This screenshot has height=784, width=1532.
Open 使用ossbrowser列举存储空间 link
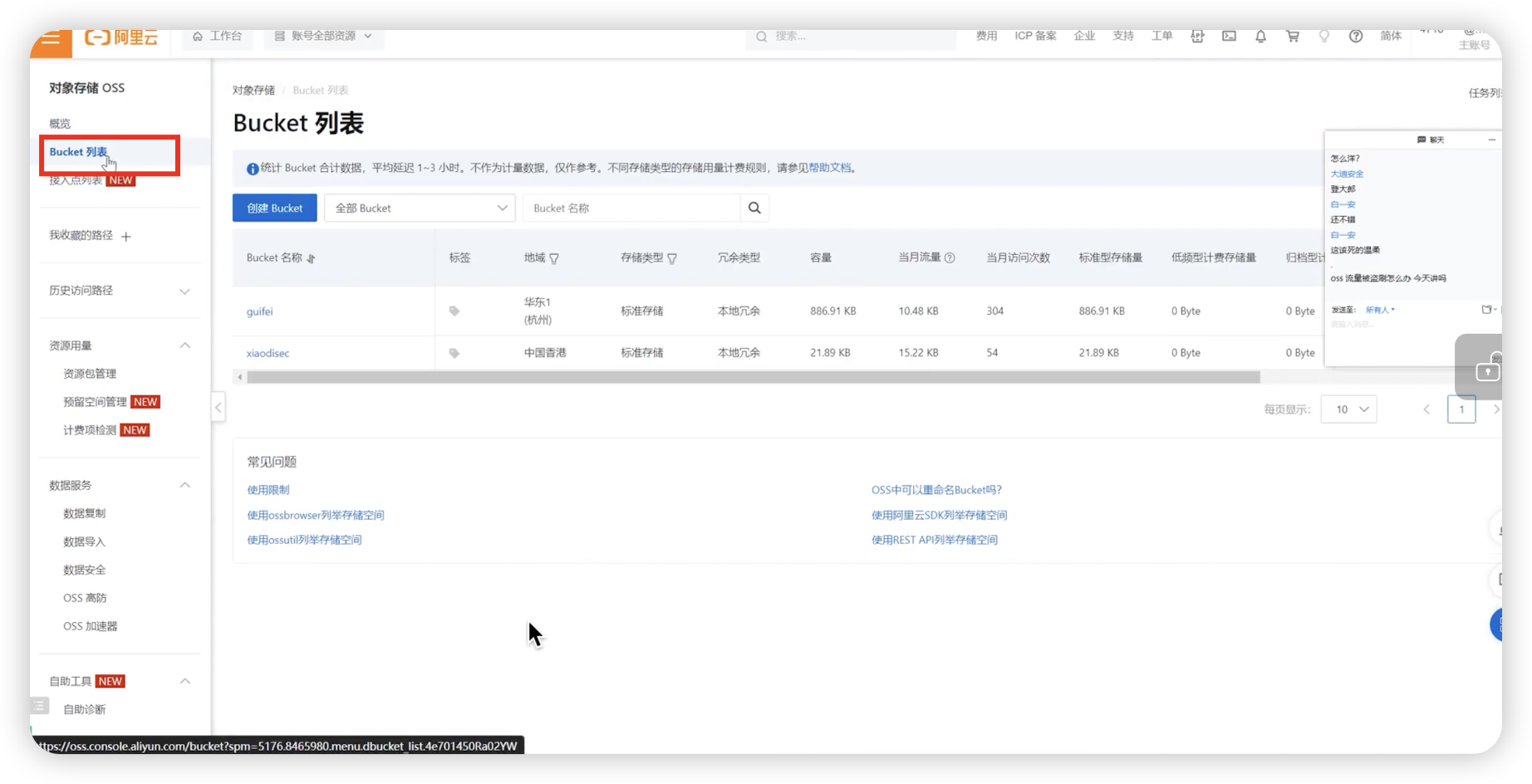[x=316, y=515]
